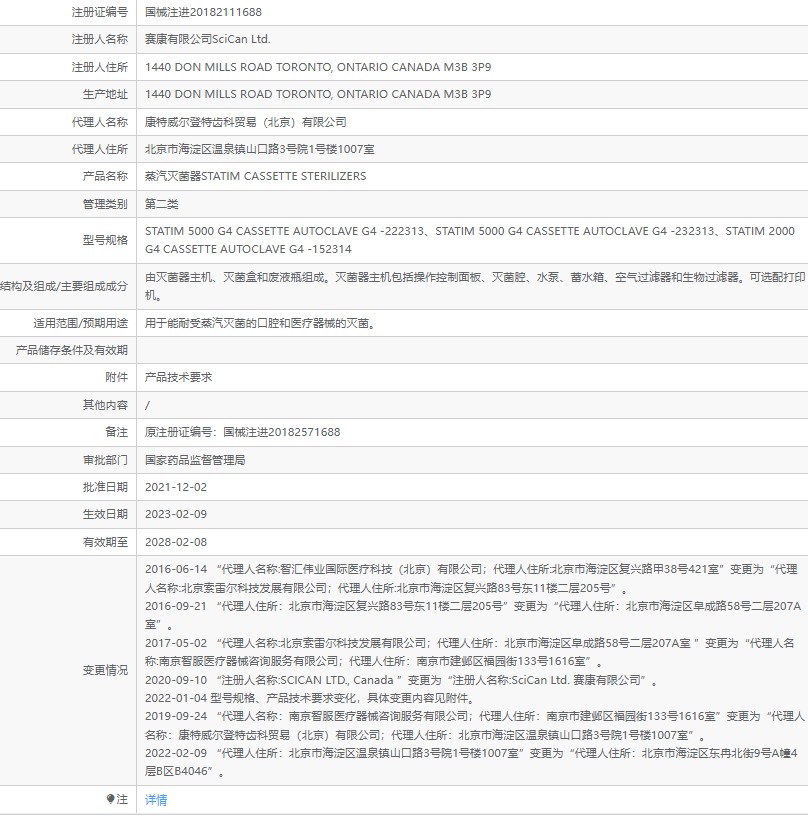Screen dimensions: 808x821
Task: Click the 注册人住所 address value
Action: [x=318, y=67]
